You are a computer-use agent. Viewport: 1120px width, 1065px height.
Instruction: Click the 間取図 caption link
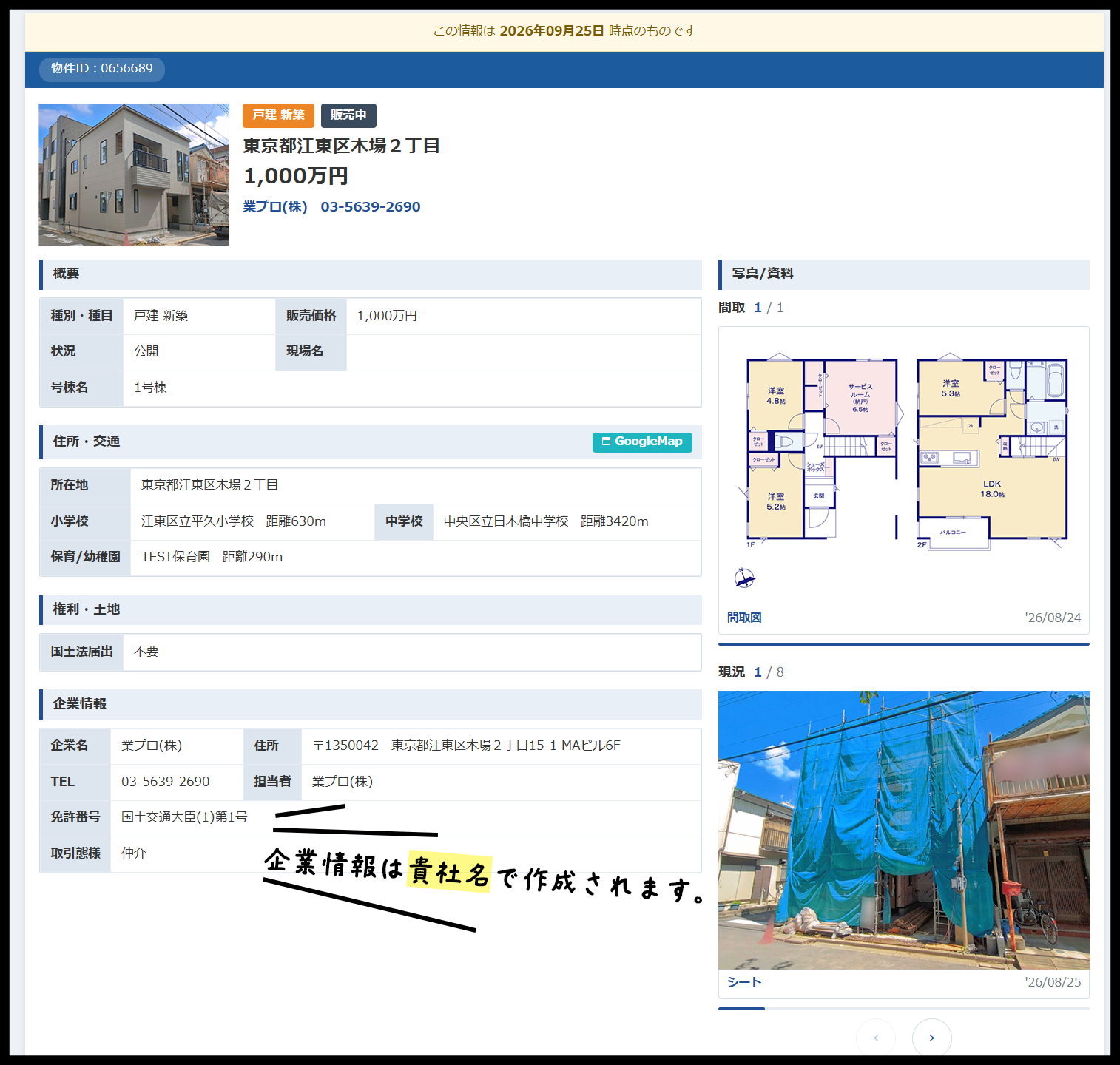tap(744, 618)
